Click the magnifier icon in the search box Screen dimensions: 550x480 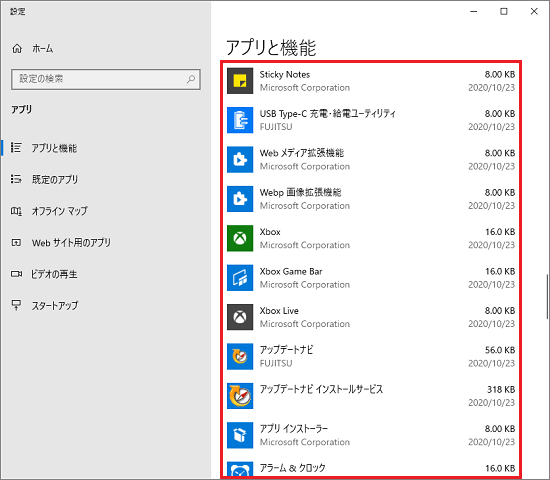[x=191, y=79]
